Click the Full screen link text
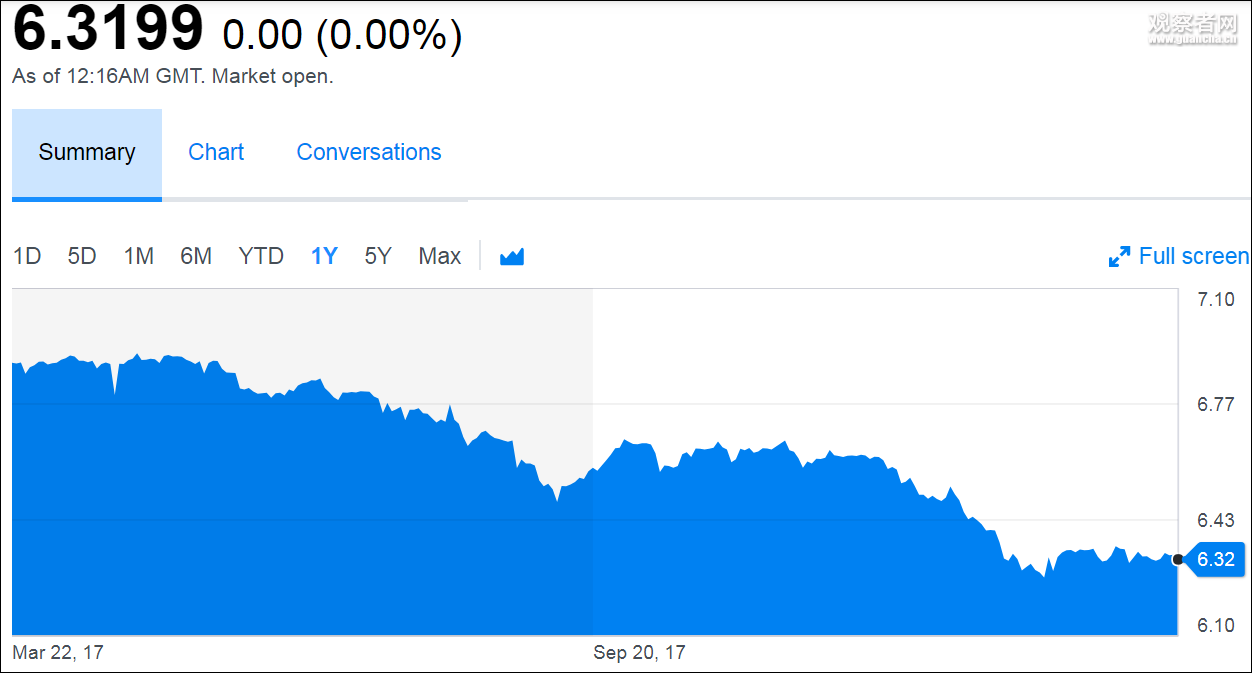 coord(1194,257)
